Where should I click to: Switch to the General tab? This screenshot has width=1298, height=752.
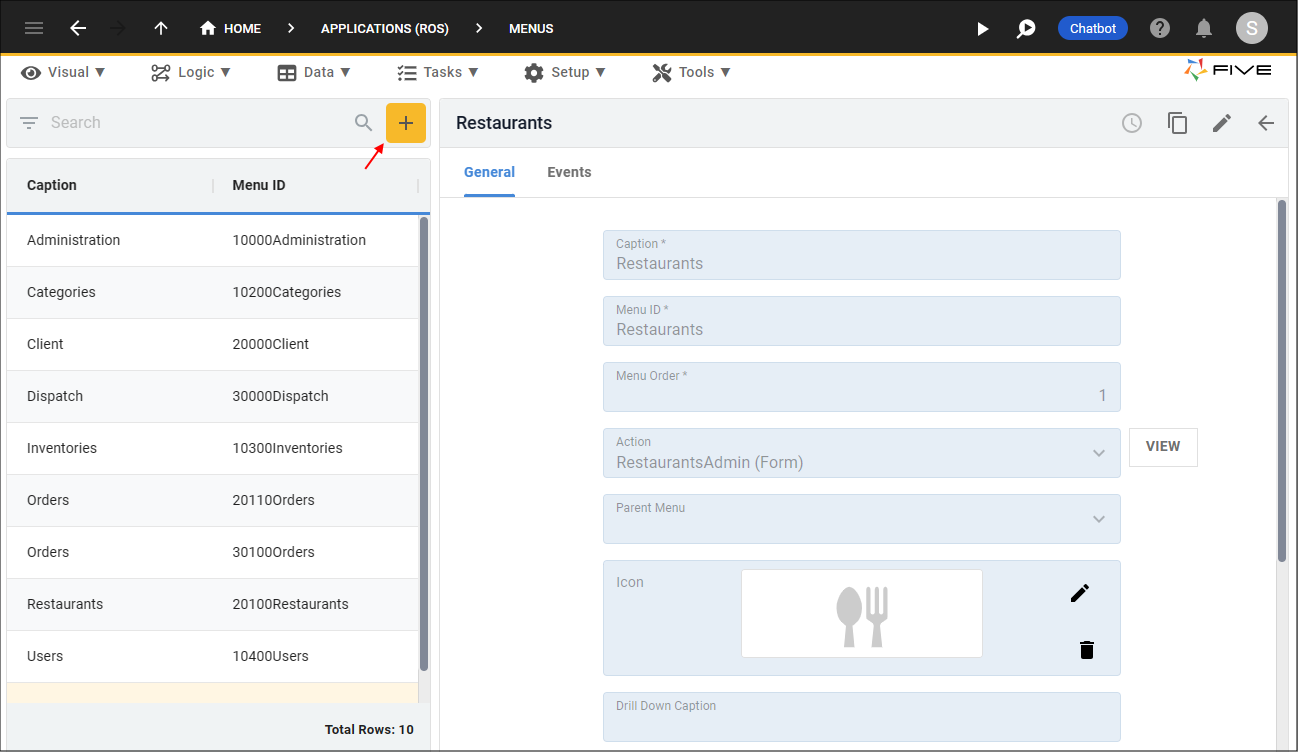tap(489, 172)
